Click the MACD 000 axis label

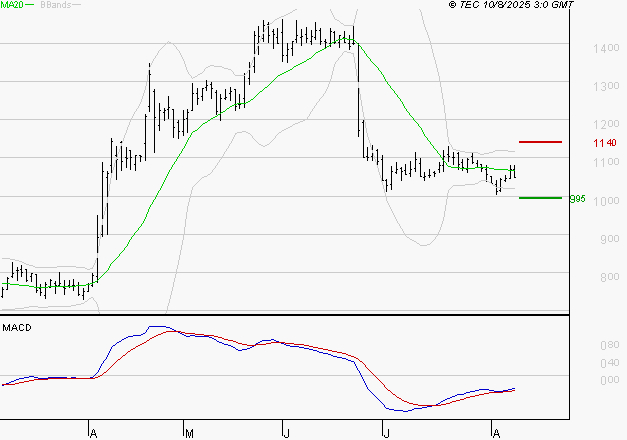610,380
